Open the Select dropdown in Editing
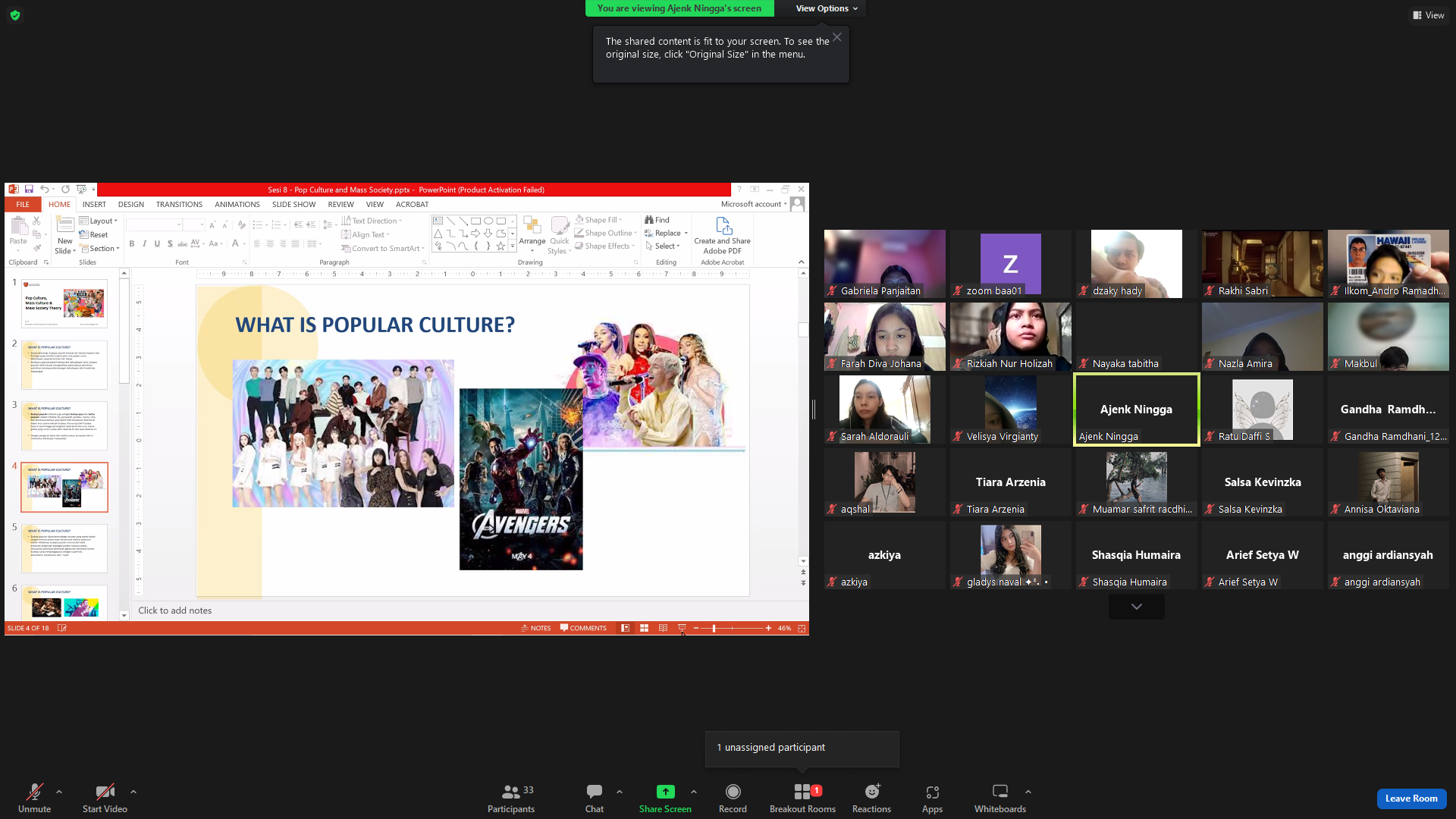 tap(663, 246)
